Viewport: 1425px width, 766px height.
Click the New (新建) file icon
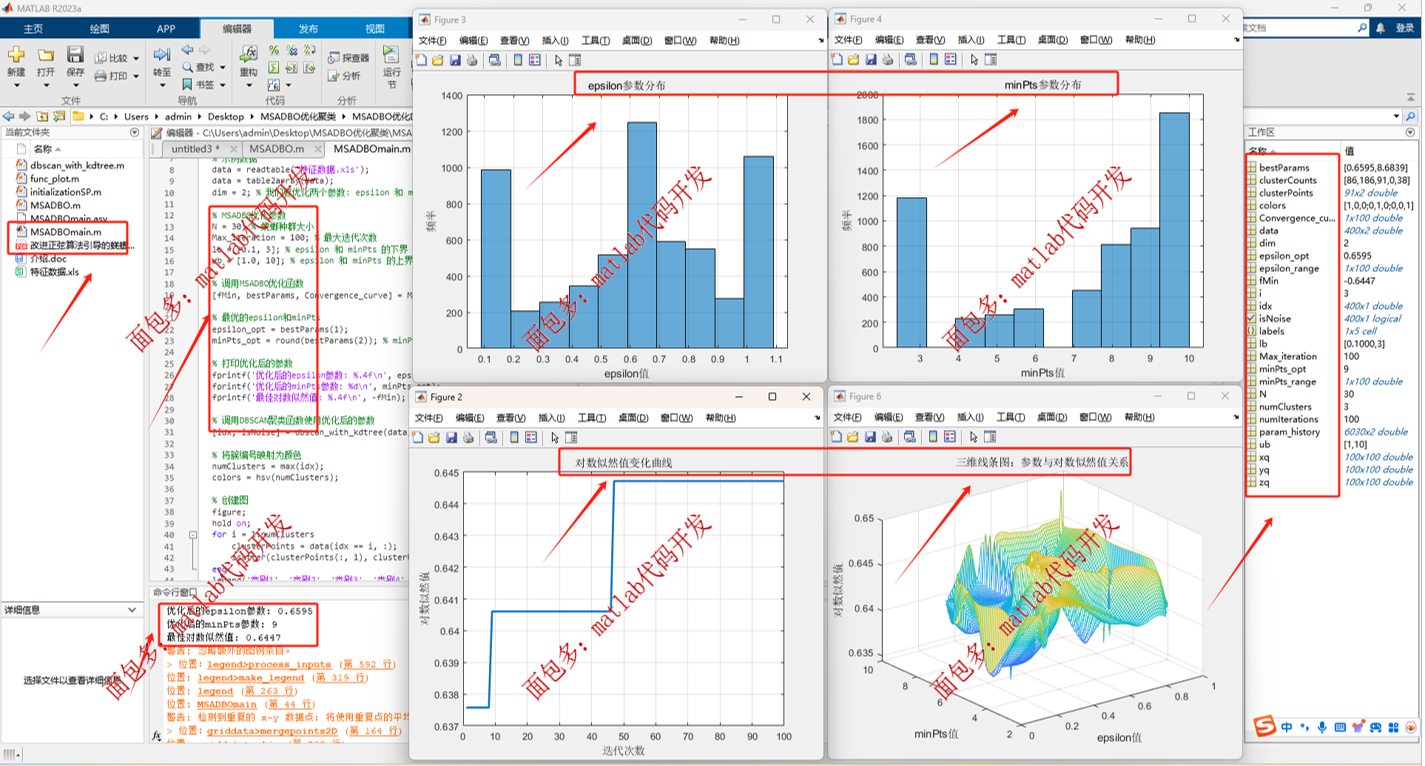coord(16,53)
